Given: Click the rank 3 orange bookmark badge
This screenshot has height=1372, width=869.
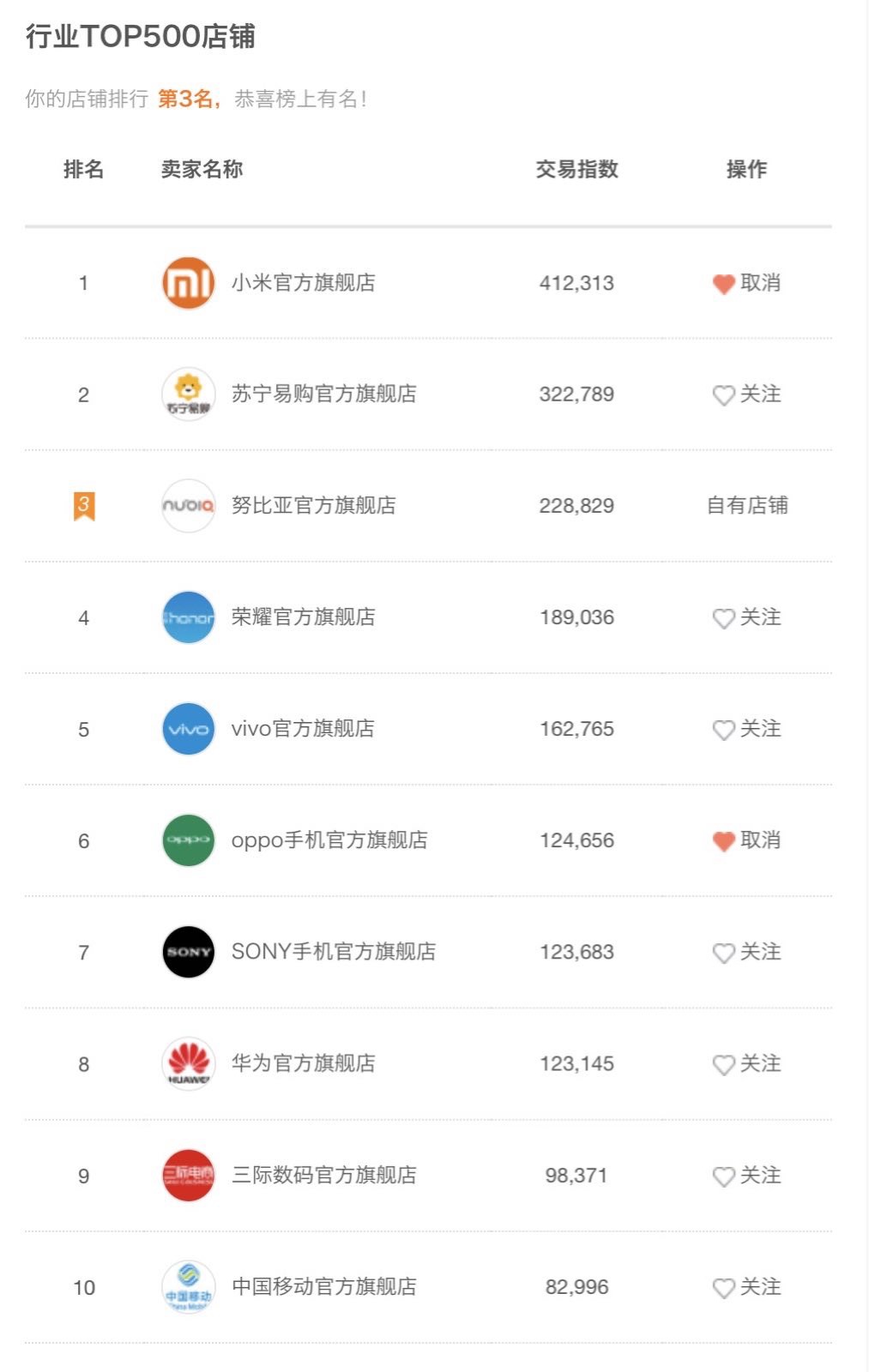Looking at the screenshot, I should (x=83, y=506).
